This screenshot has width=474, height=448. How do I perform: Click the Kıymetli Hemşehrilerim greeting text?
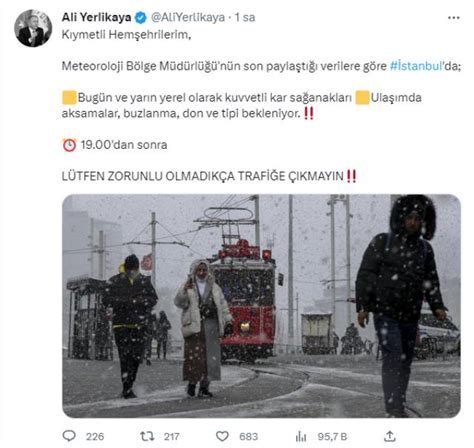point(126,35)
